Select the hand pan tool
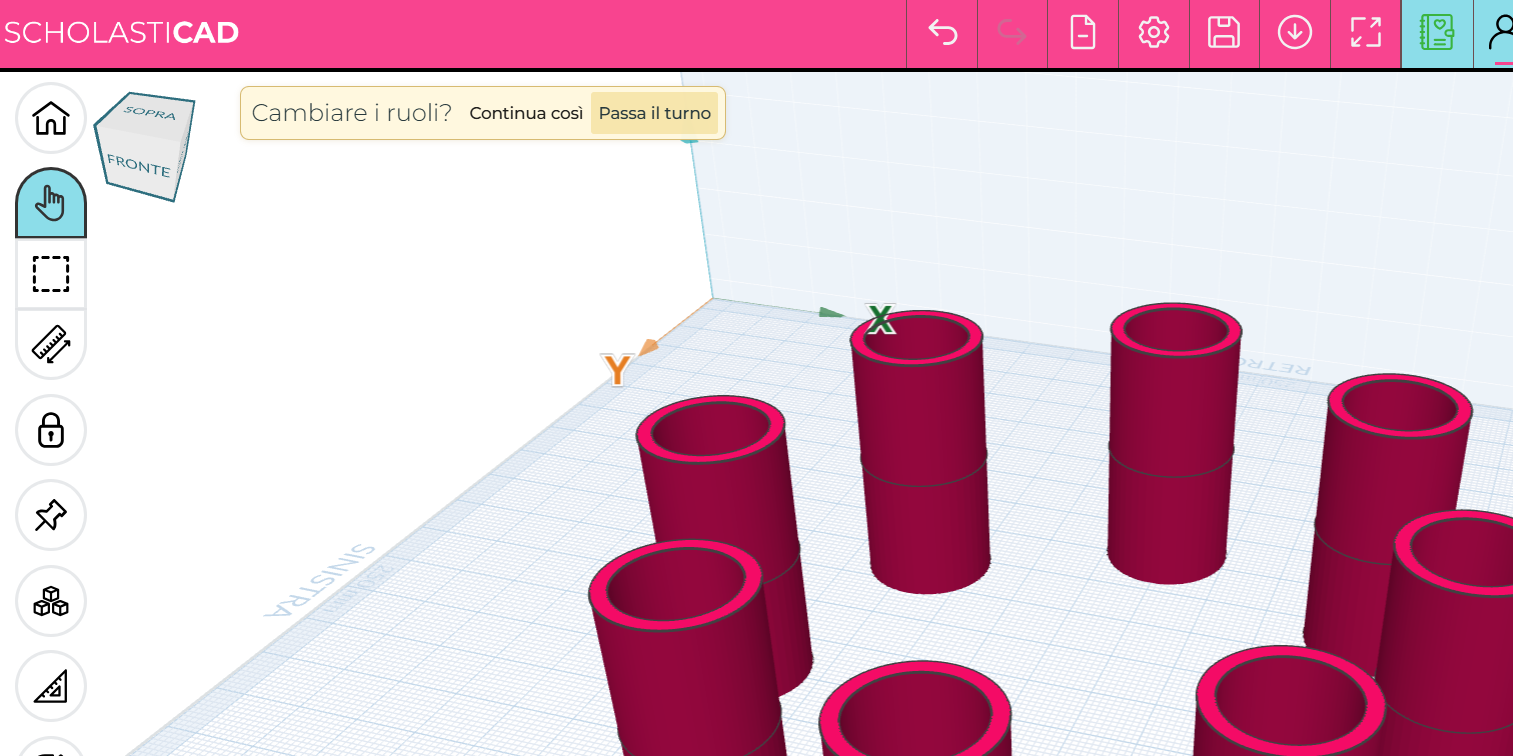This screenshot has height=756, width=1513. [x=51, y=203]
